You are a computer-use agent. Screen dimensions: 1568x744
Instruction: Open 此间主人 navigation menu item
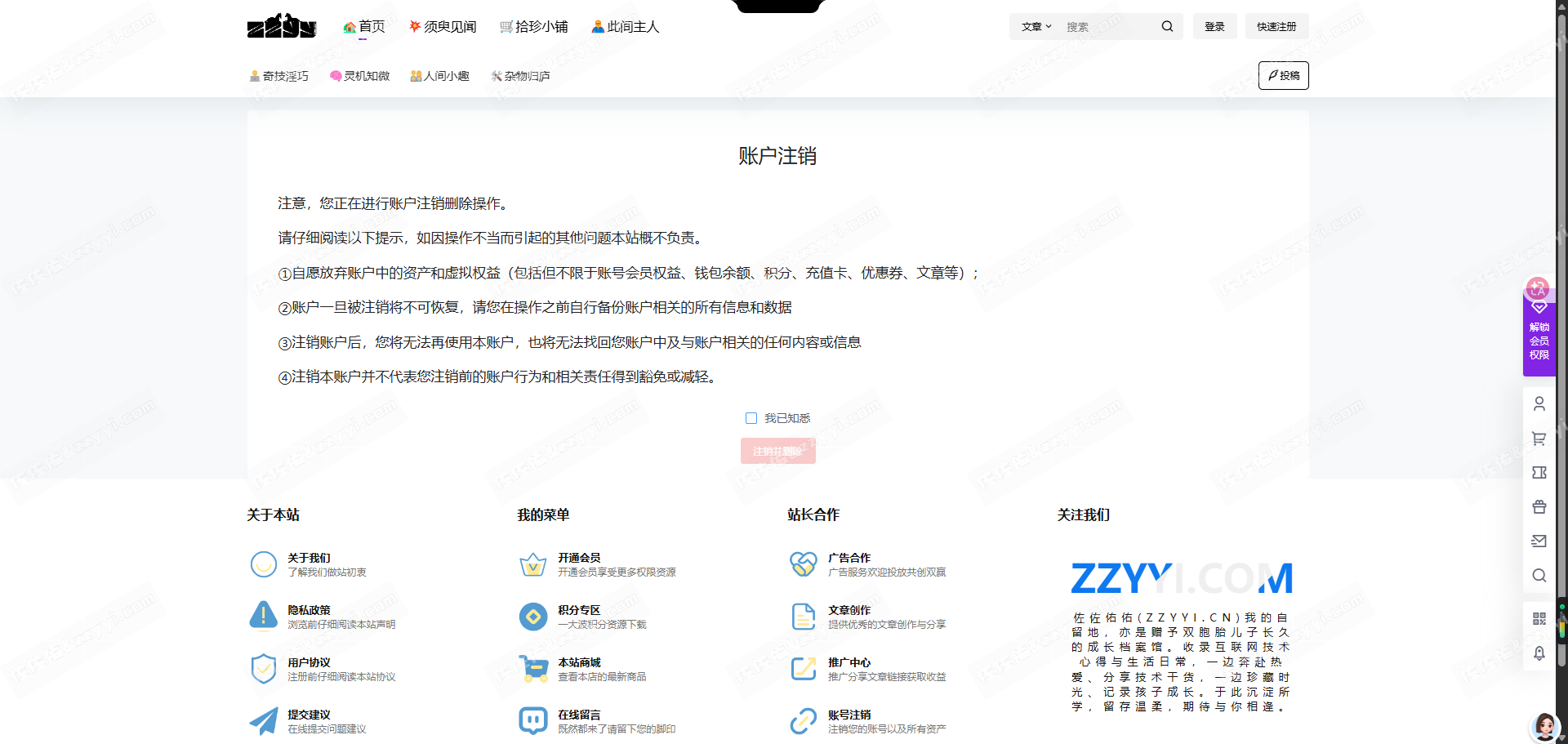point(626,27)
